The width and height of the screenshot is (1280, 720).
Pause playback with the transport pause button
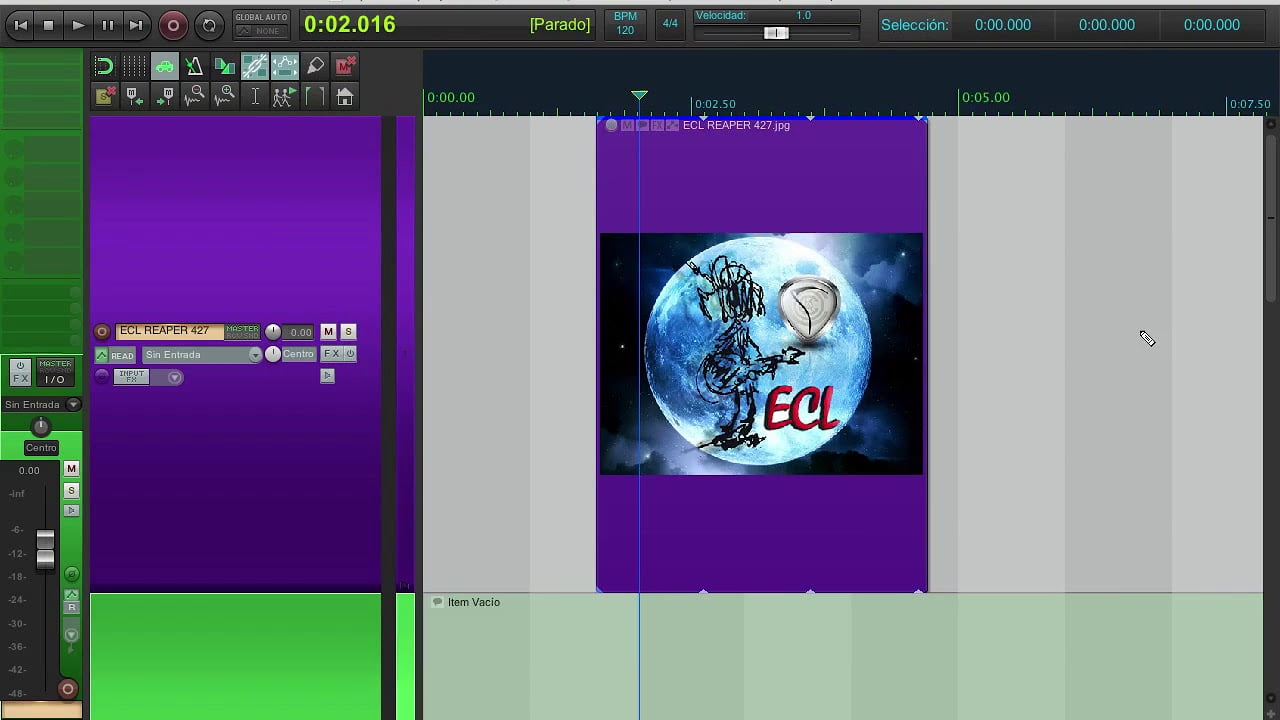coord(107,25)
